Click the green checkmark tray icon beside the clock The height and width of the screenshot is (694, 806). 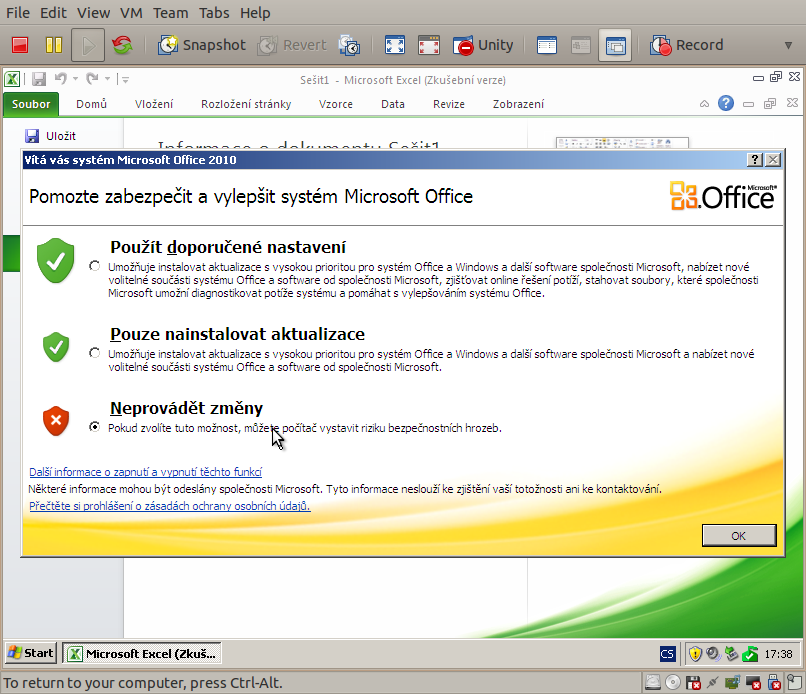click(750, 654)
